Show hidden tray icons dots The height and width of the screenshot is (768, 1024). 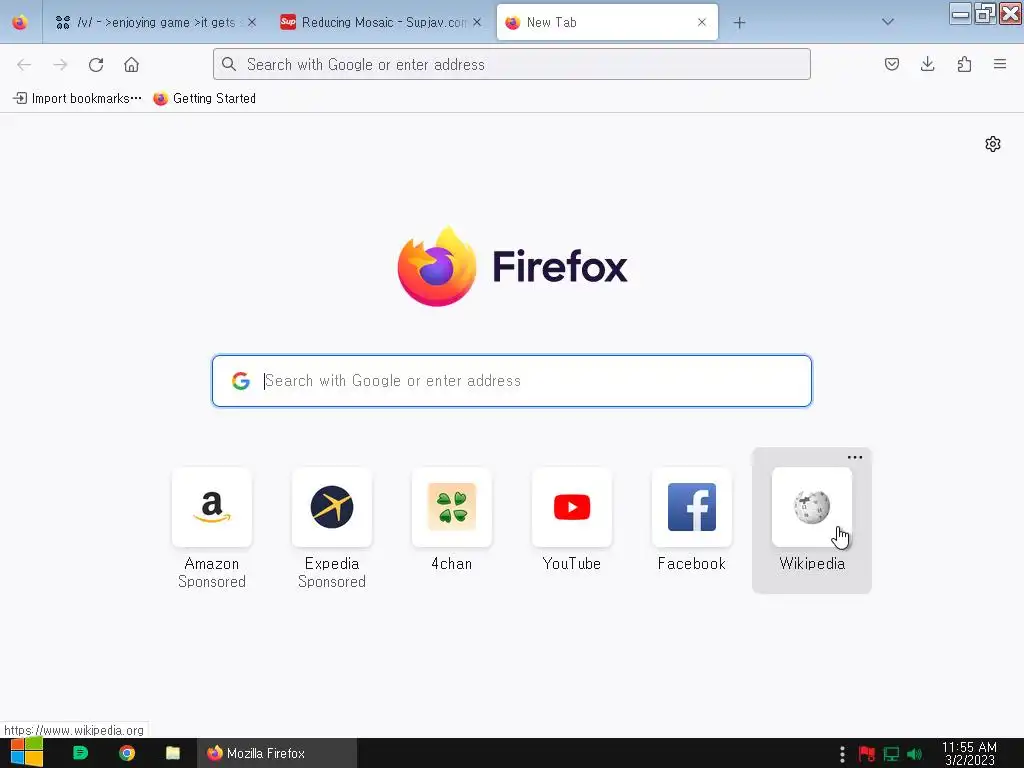coord(842,754)
